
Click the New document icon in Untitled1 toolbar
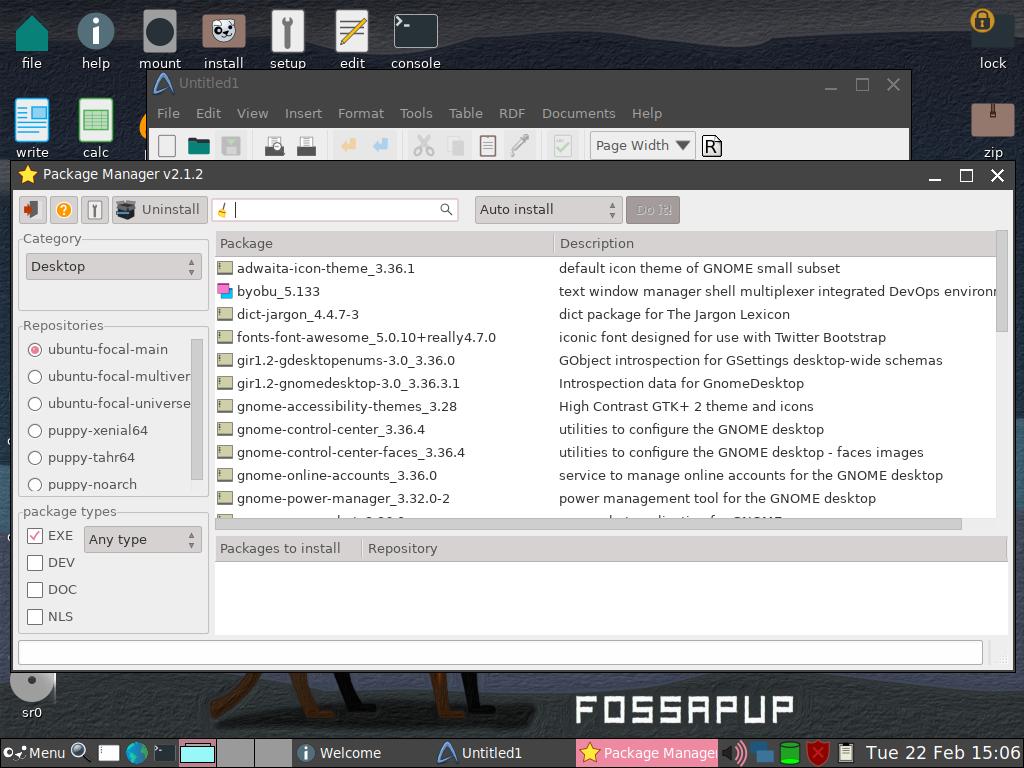[x=167, y=146]
